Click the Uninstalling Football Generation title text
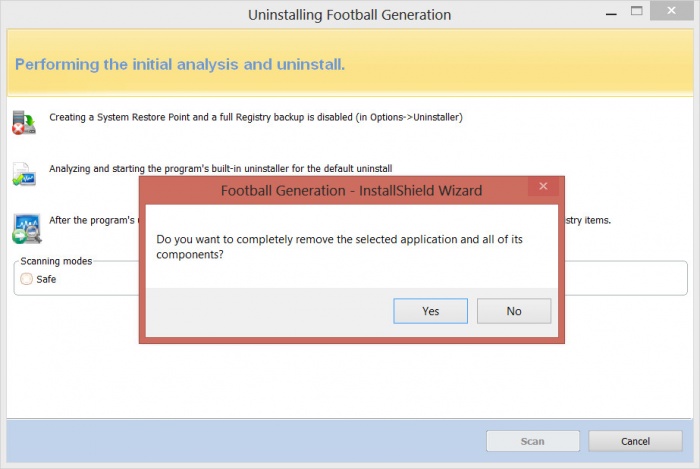The image size is (700, 469). pyautogui.click(x=349, y=15)
